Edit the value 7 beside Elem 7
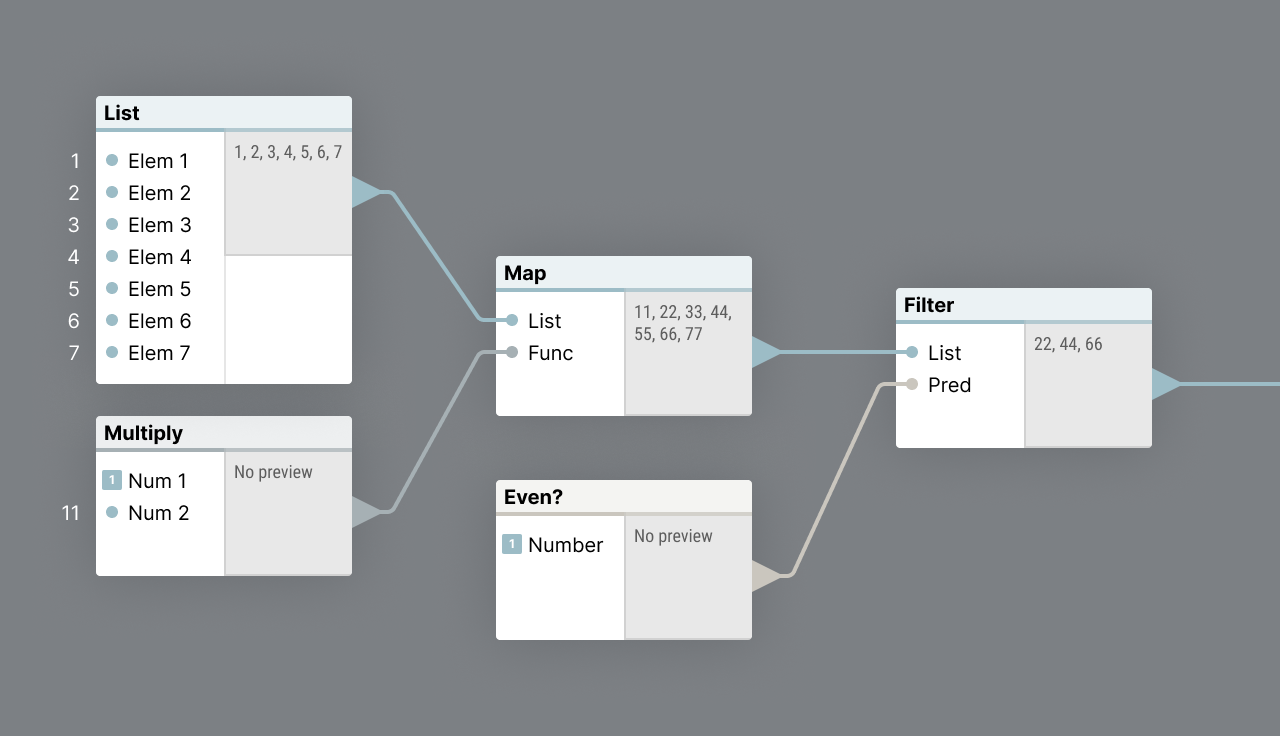This screenshot has width=1280, height=736. [74, 353]
